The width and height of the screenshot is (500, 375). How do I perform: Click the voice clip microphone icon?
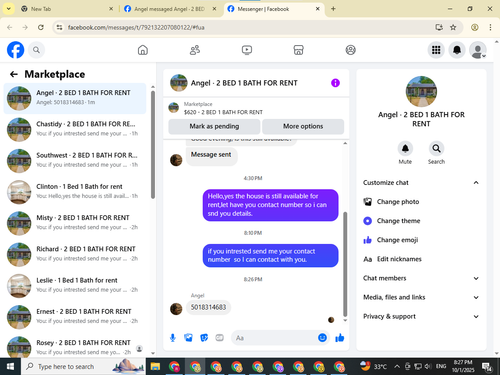click(173, 338)
